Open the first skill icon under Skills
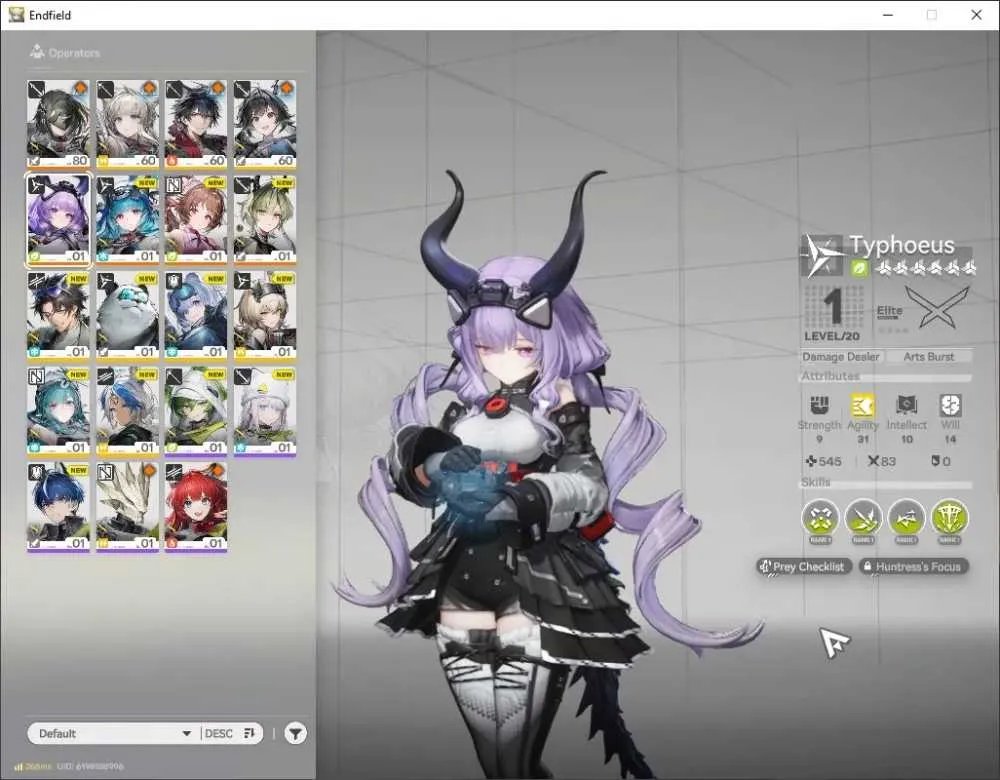 pos(820,517)
